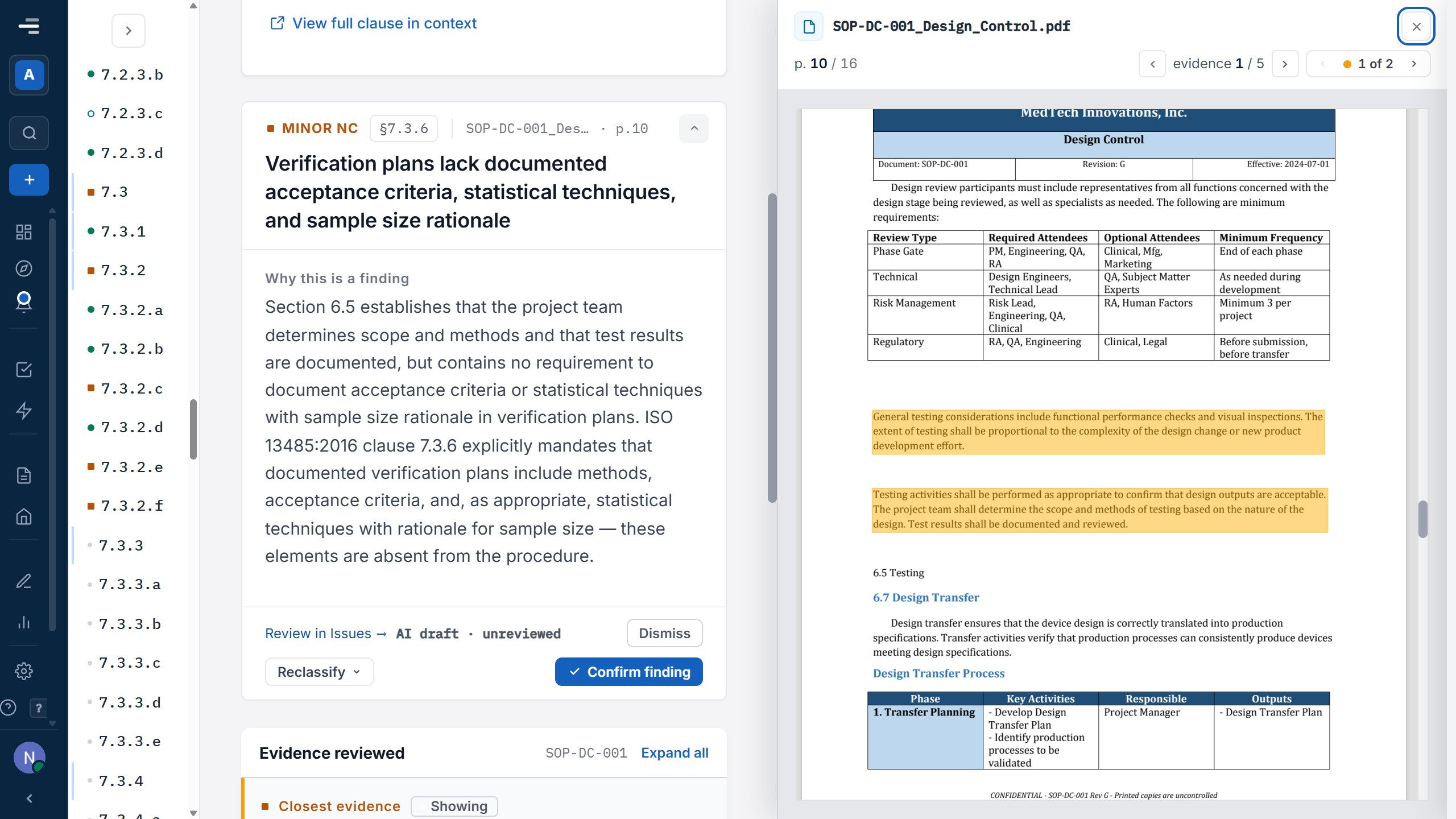Click the small square question mark badge
This screenshot has height=819, width=1456.
[x=38, y=708]
